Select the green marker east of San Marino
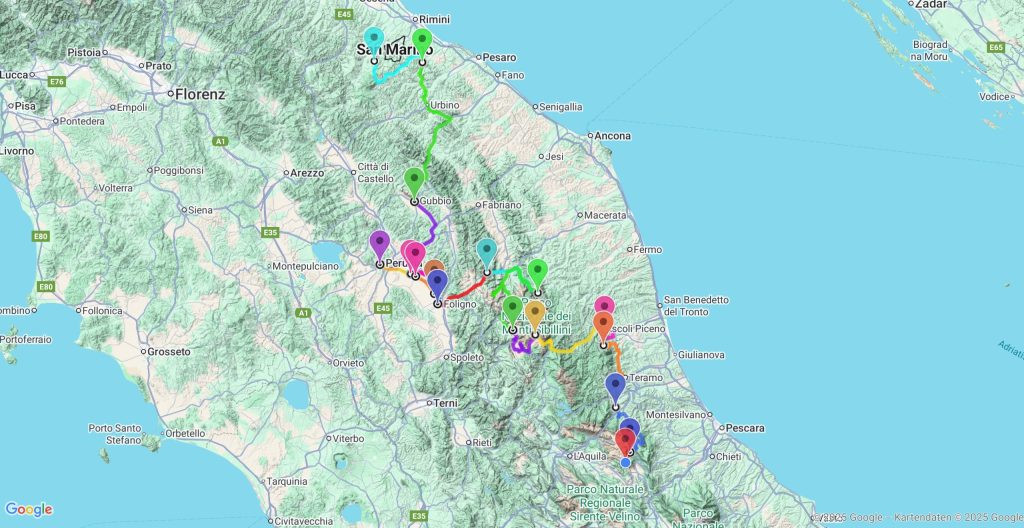 click(x=422, y=43)
